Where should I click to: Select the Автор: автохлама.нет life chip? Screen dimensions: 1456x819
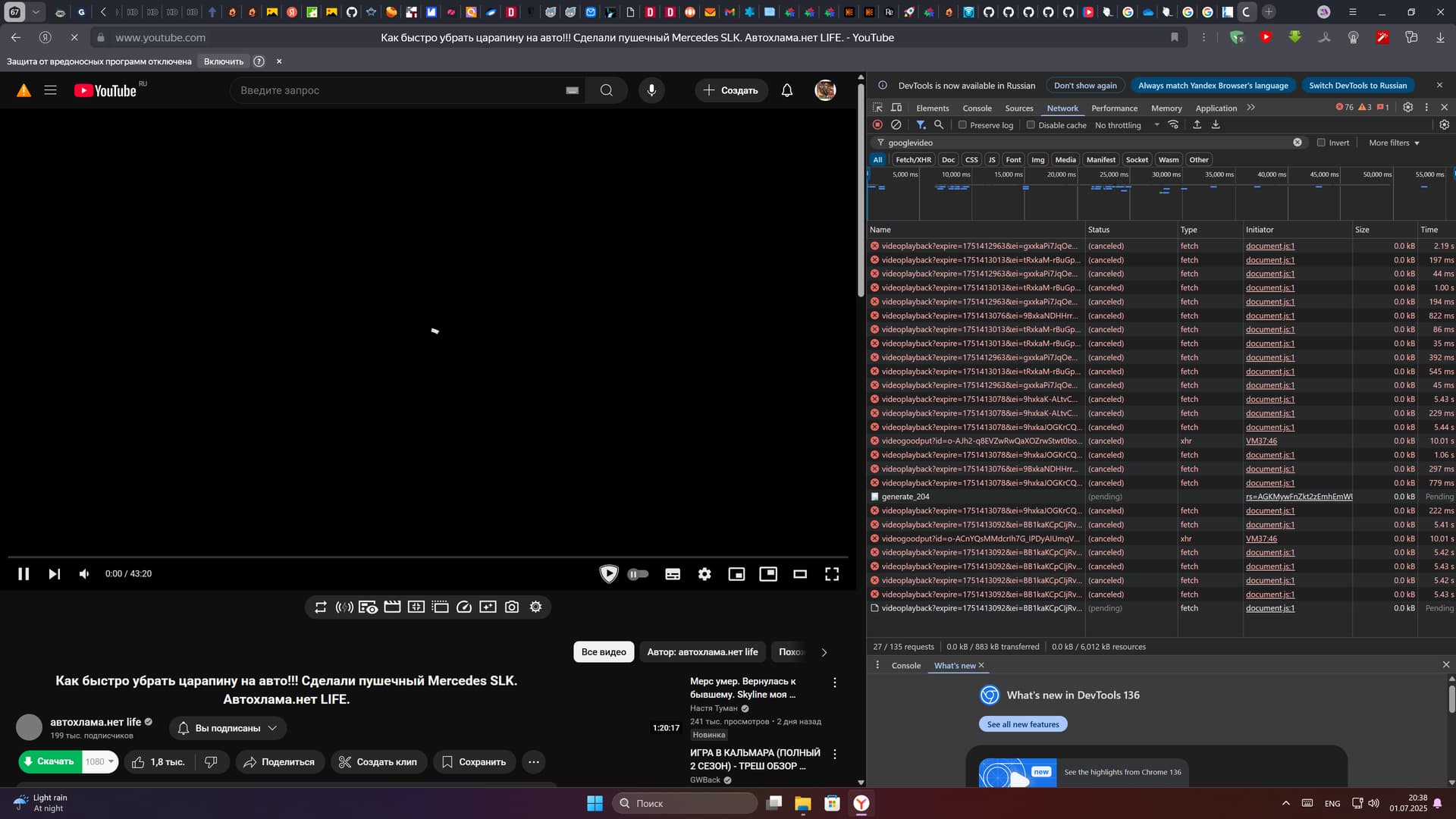(x=702, y=652)
